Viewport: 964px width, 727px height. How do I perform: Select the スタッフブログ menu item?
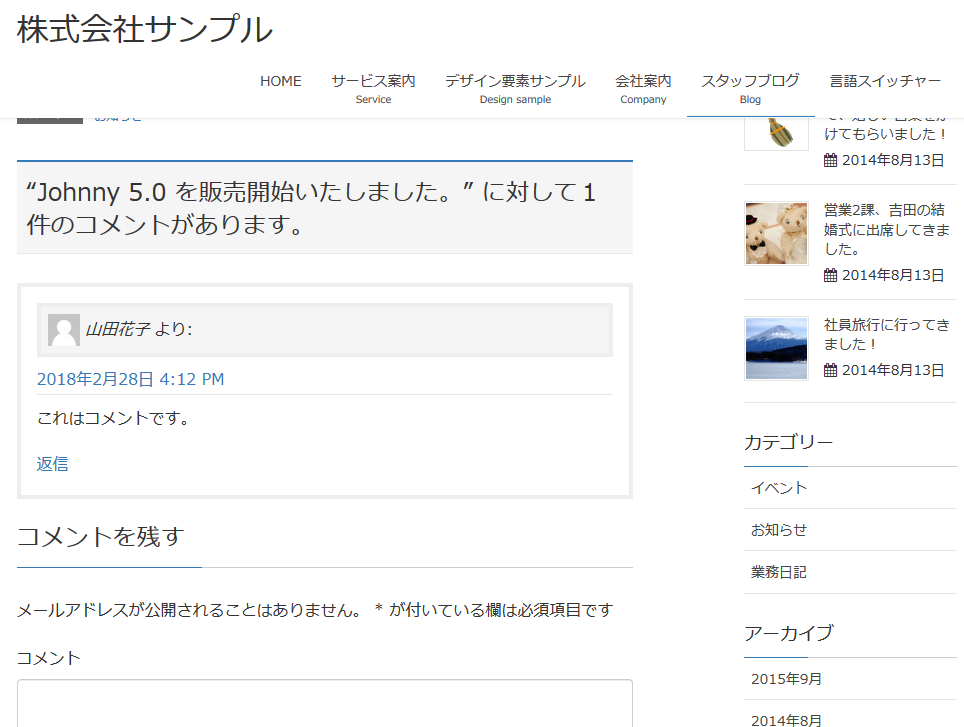tap(750, 88)
